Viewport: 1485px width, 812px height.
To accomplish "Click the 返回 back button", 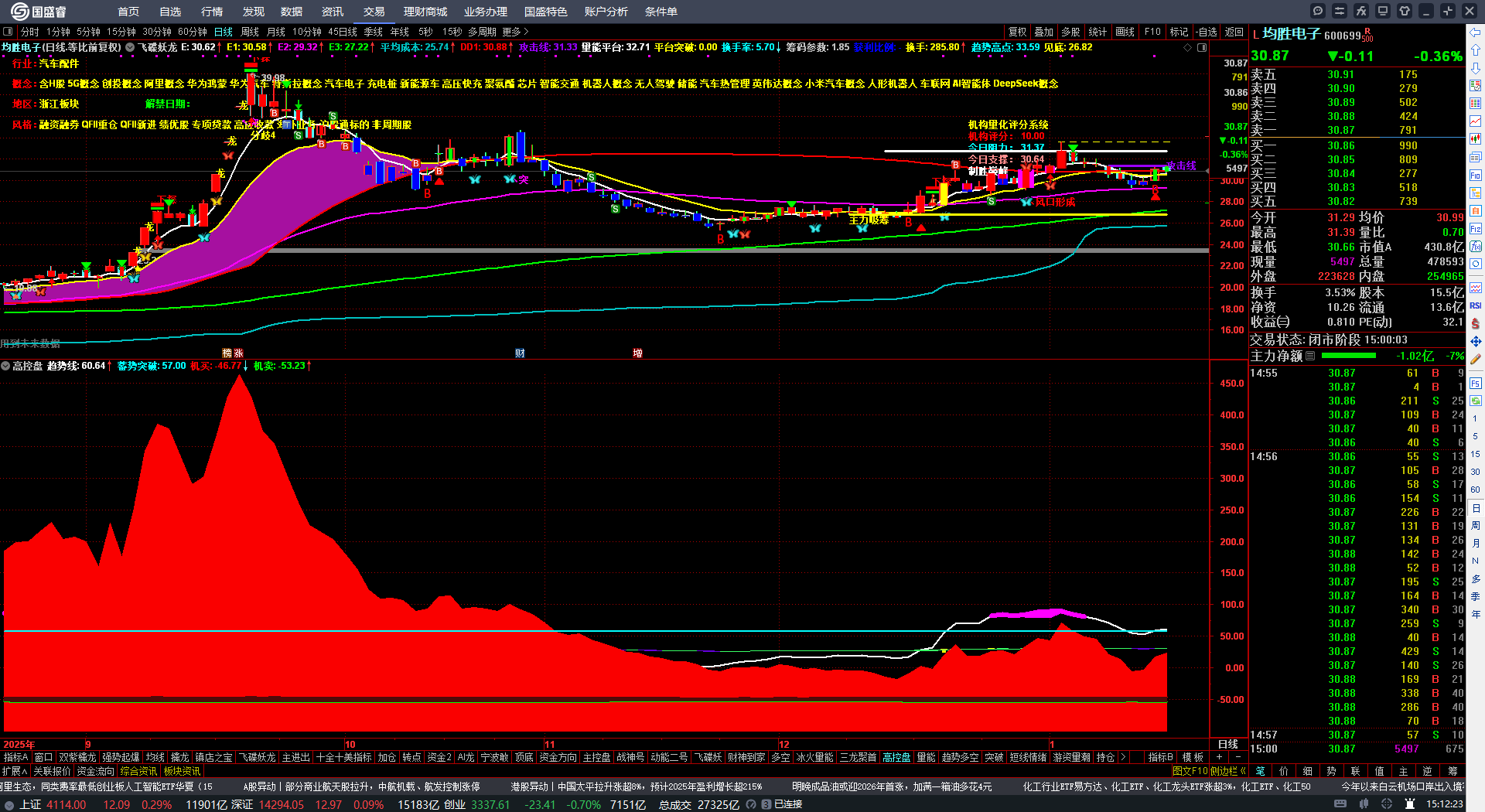I will (x=1234, y=32).
